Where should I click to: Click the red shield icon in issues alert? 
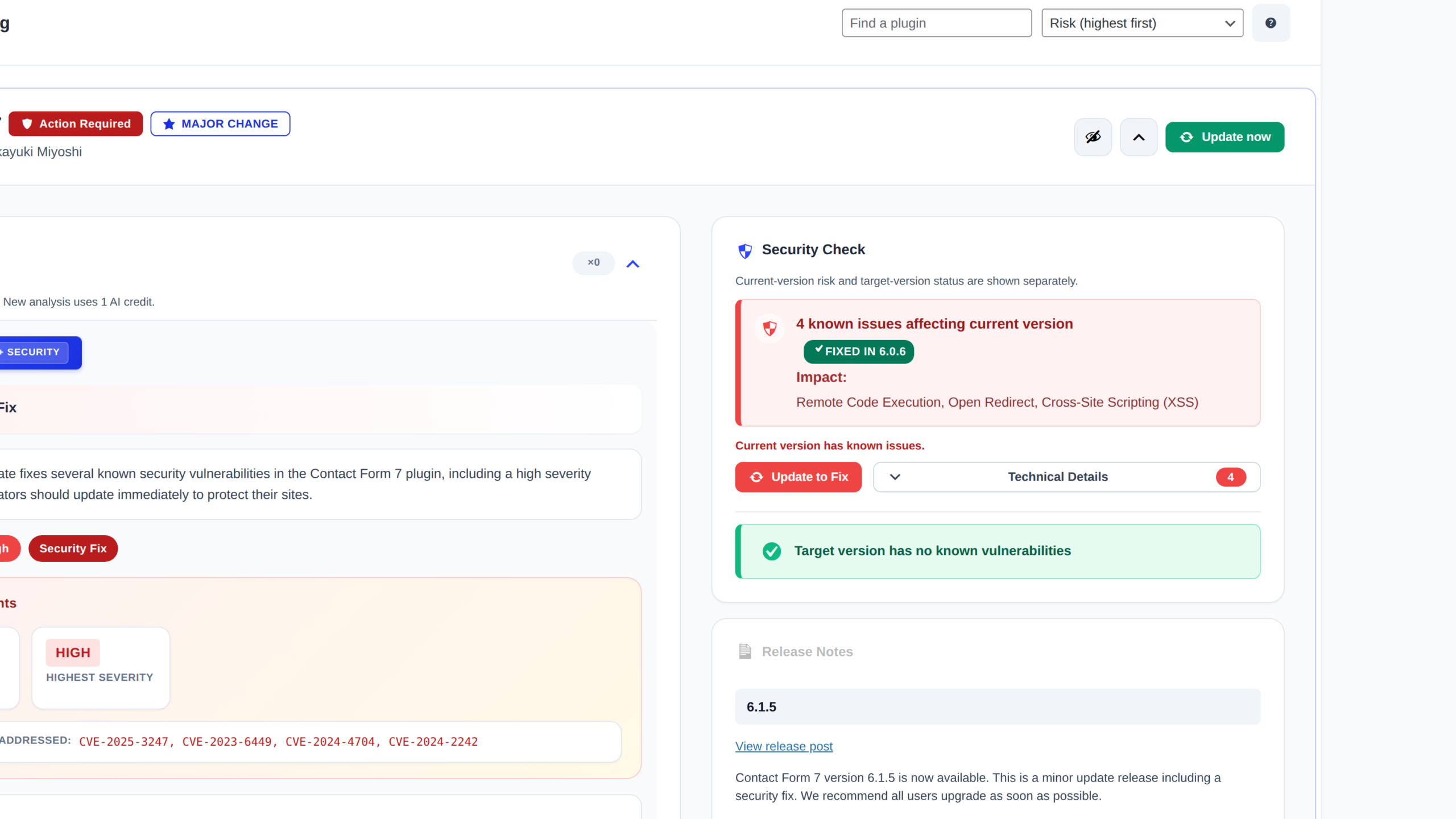[x=770, y=328]
